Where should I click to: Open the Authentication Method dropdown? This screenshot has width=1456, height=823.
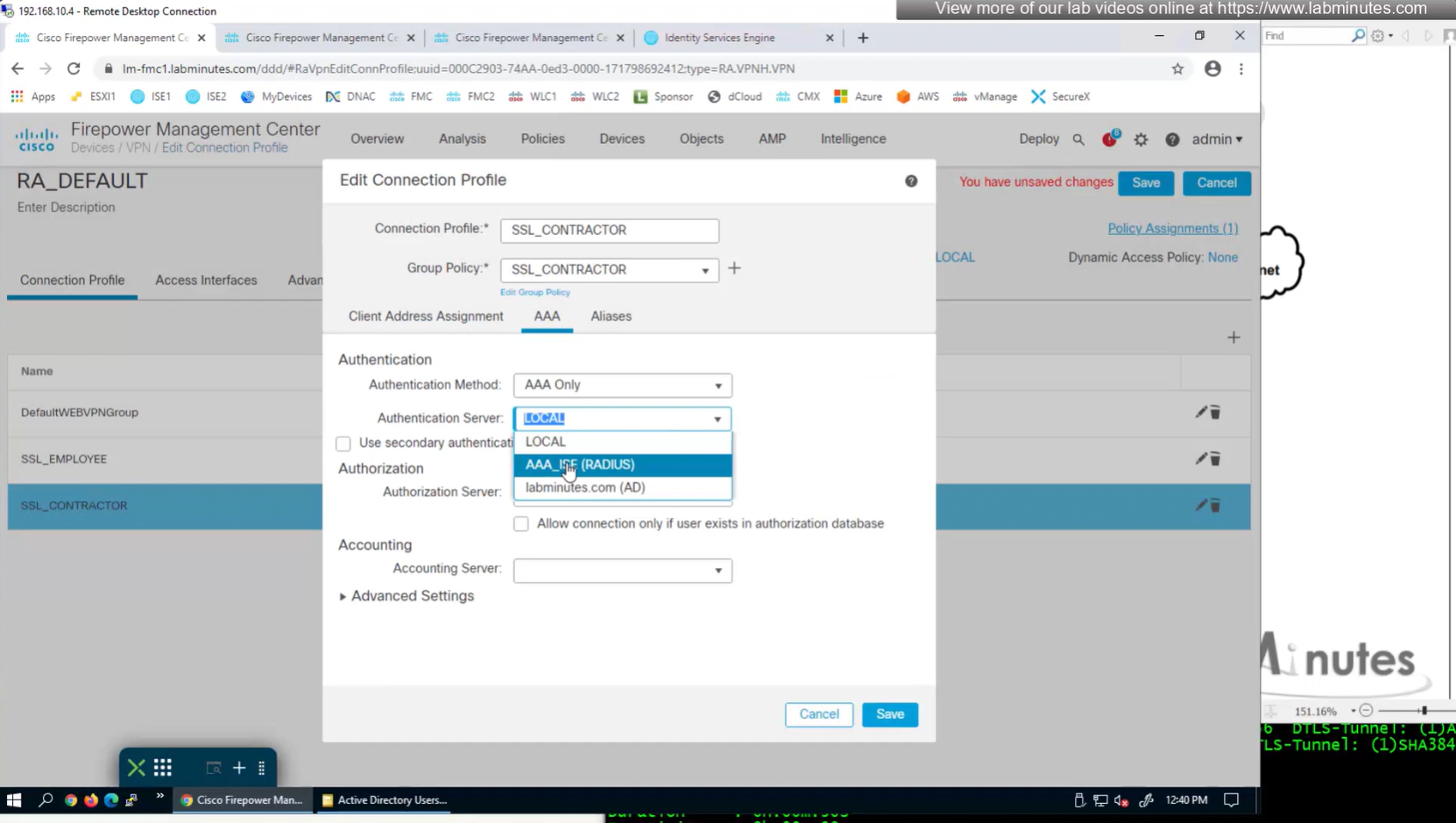pyautogui.click(x=622, y=385)
